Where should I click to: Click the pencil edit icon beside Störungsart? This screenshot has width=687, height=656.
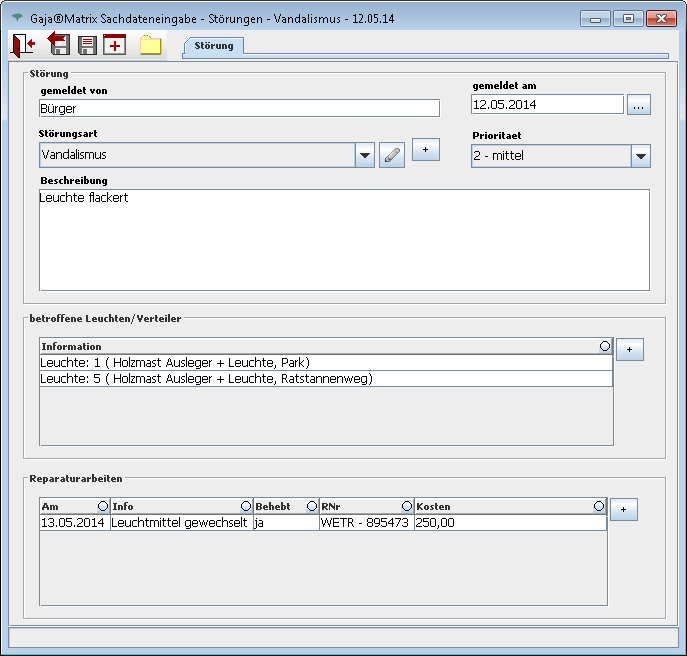pos(392,155)
